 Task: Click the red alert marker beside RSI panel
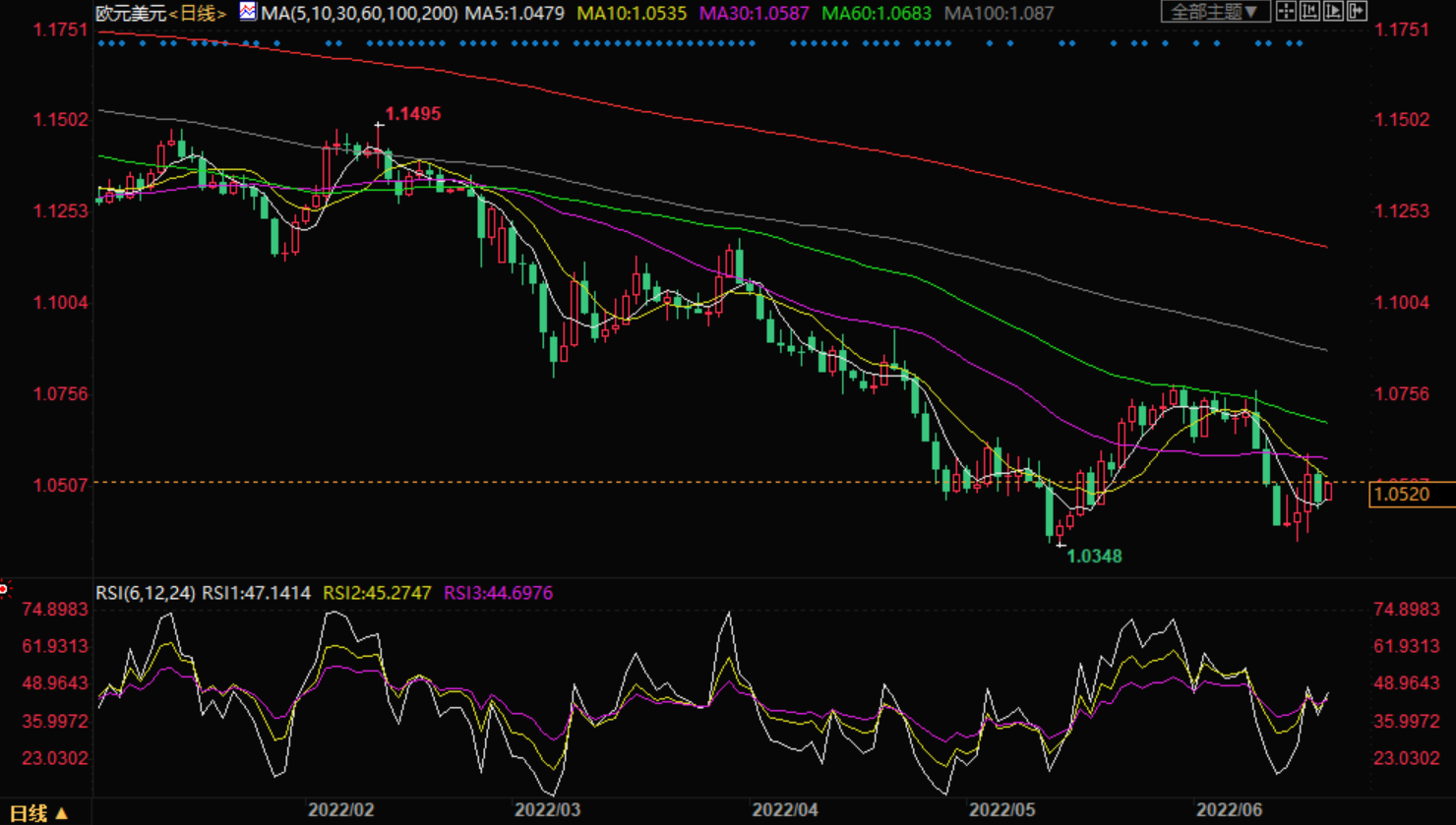4,589
